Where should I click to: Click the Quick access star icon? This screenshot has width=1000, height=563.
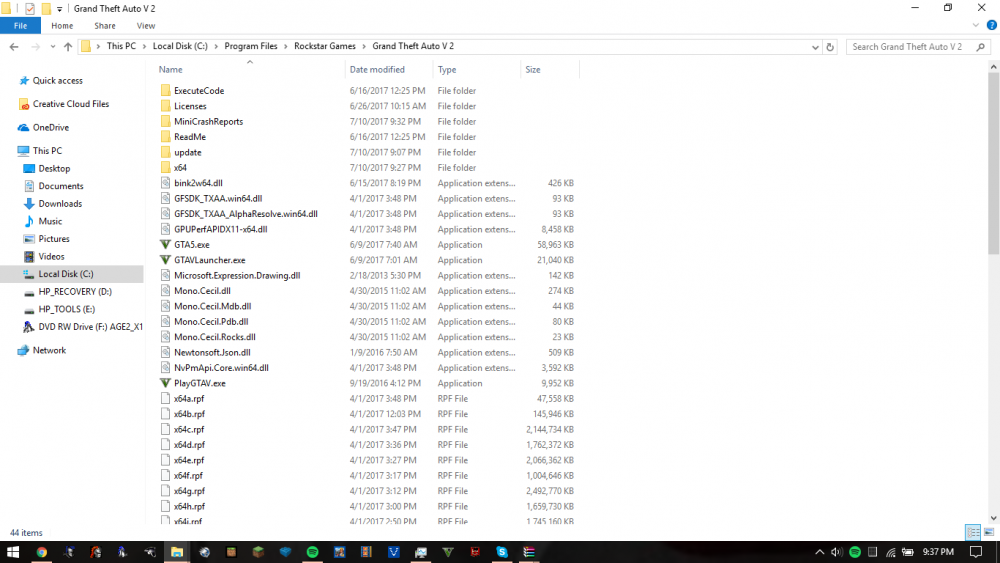24,80
